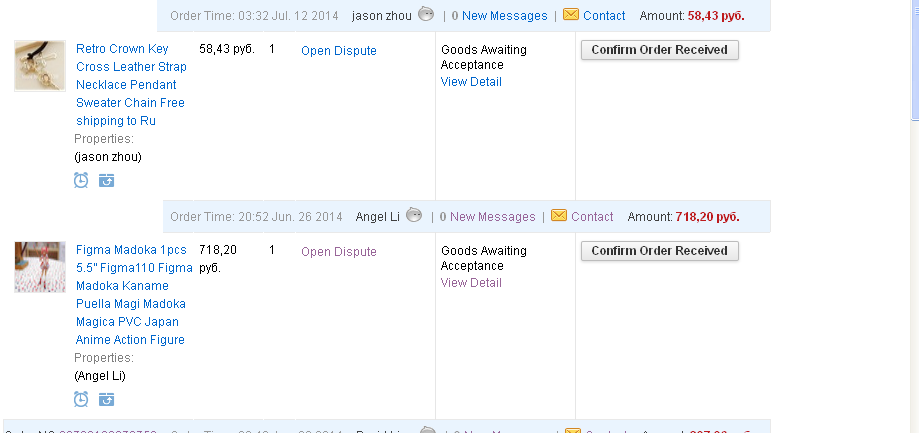The image size is (919, 433).
Task: Open Dispute for the Retro Crown necklace
Action: pos(339,51)
